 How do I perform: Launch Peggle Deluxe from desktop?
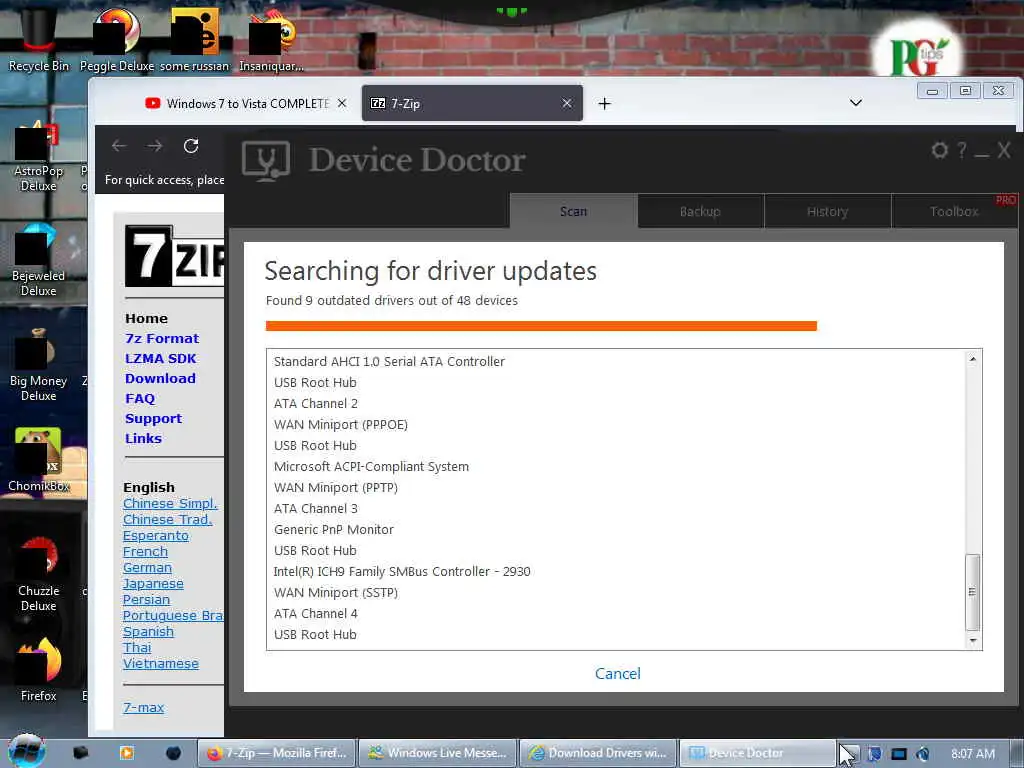click(117, 39)
